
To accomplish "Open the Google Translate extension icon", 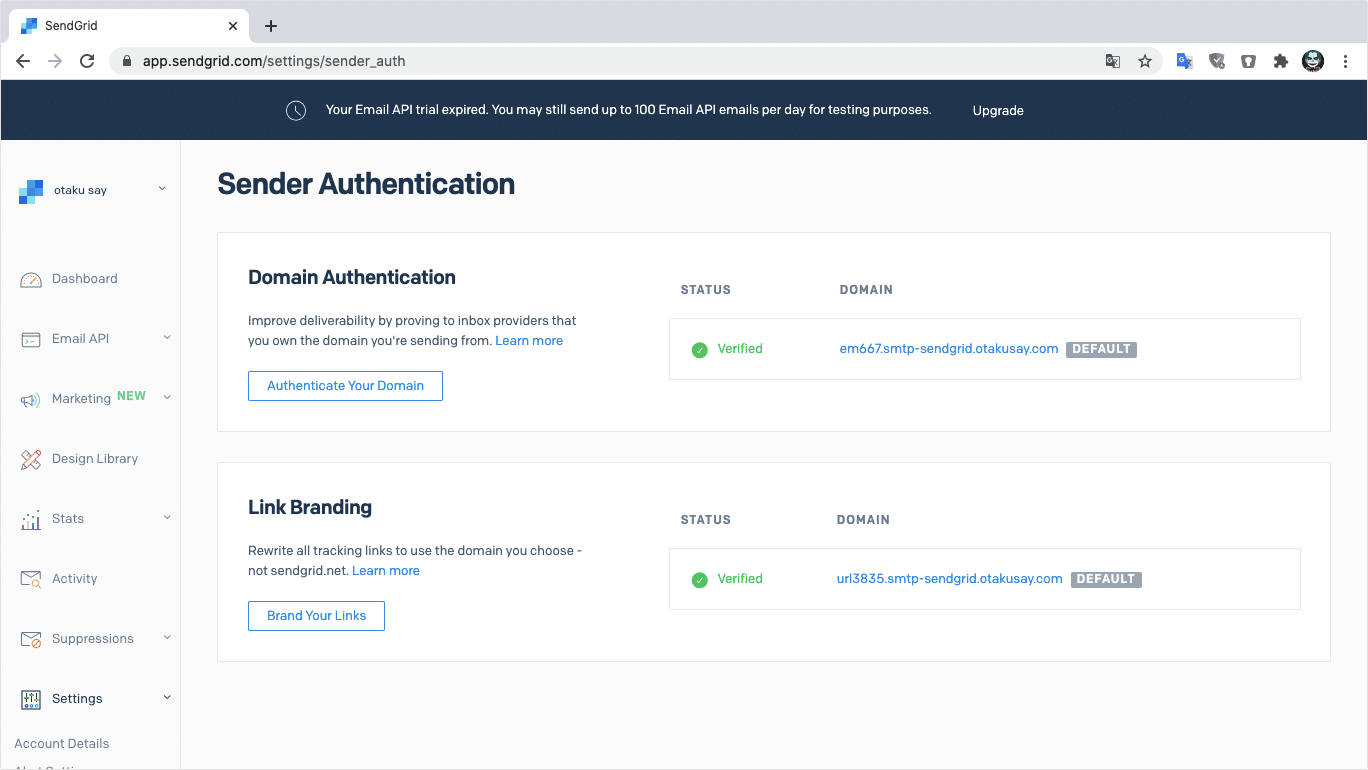I will click(x=1184, y=61).
